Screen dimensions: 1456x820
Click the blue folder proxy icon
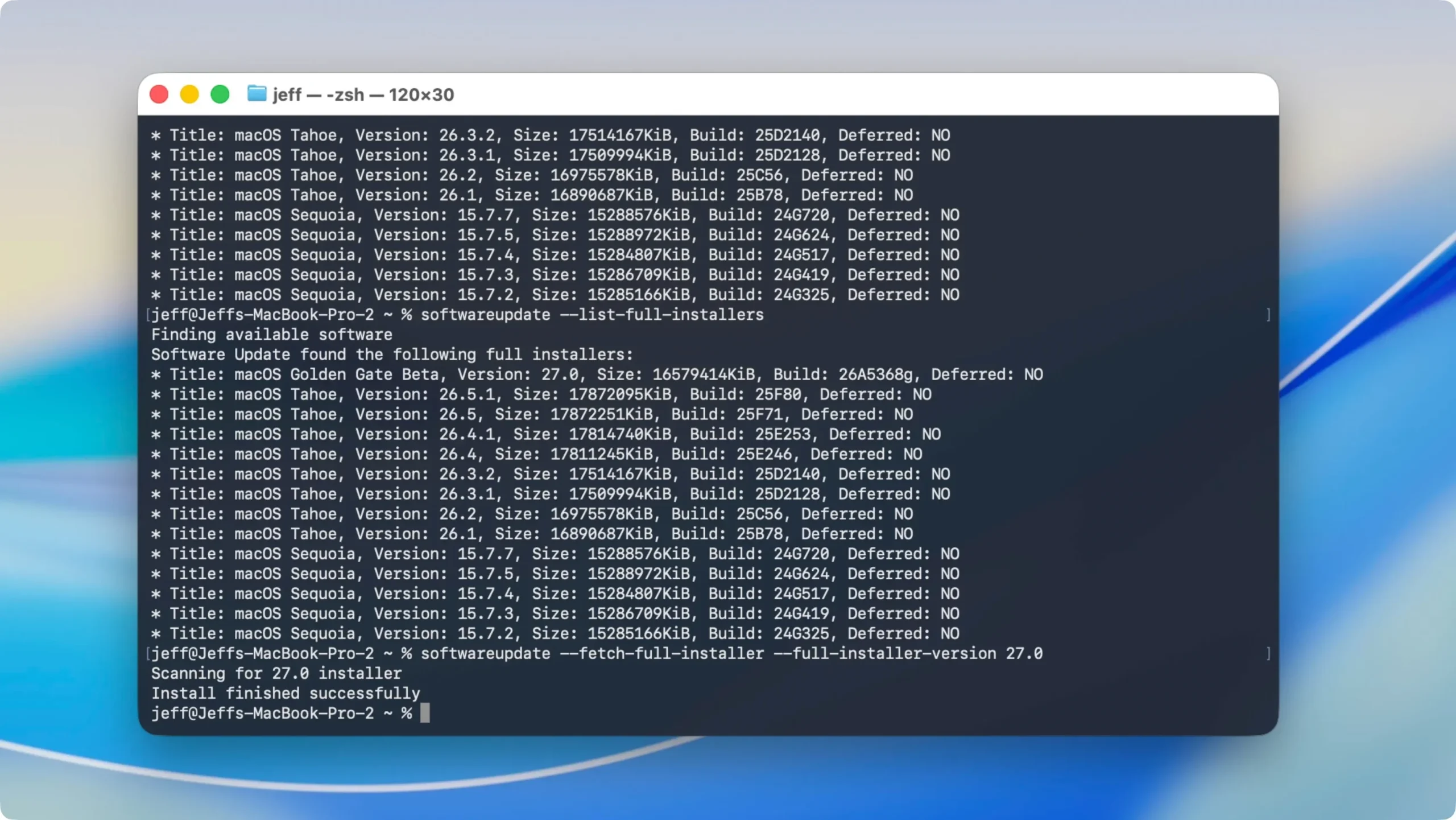(257, 93)
